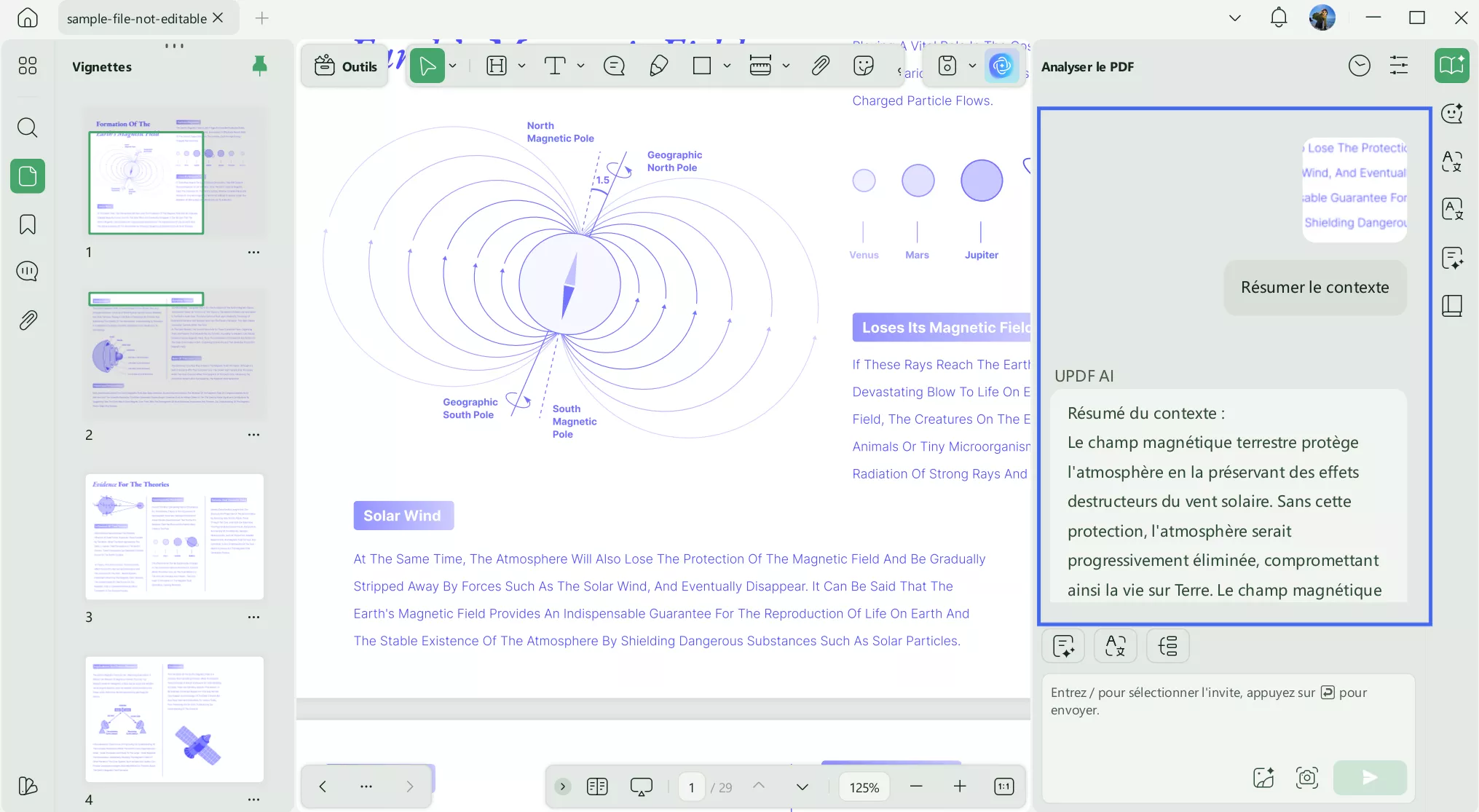Expand the rectangle shape dropdown arrow
Screen dimensions: 1479x812
[727, 66]
